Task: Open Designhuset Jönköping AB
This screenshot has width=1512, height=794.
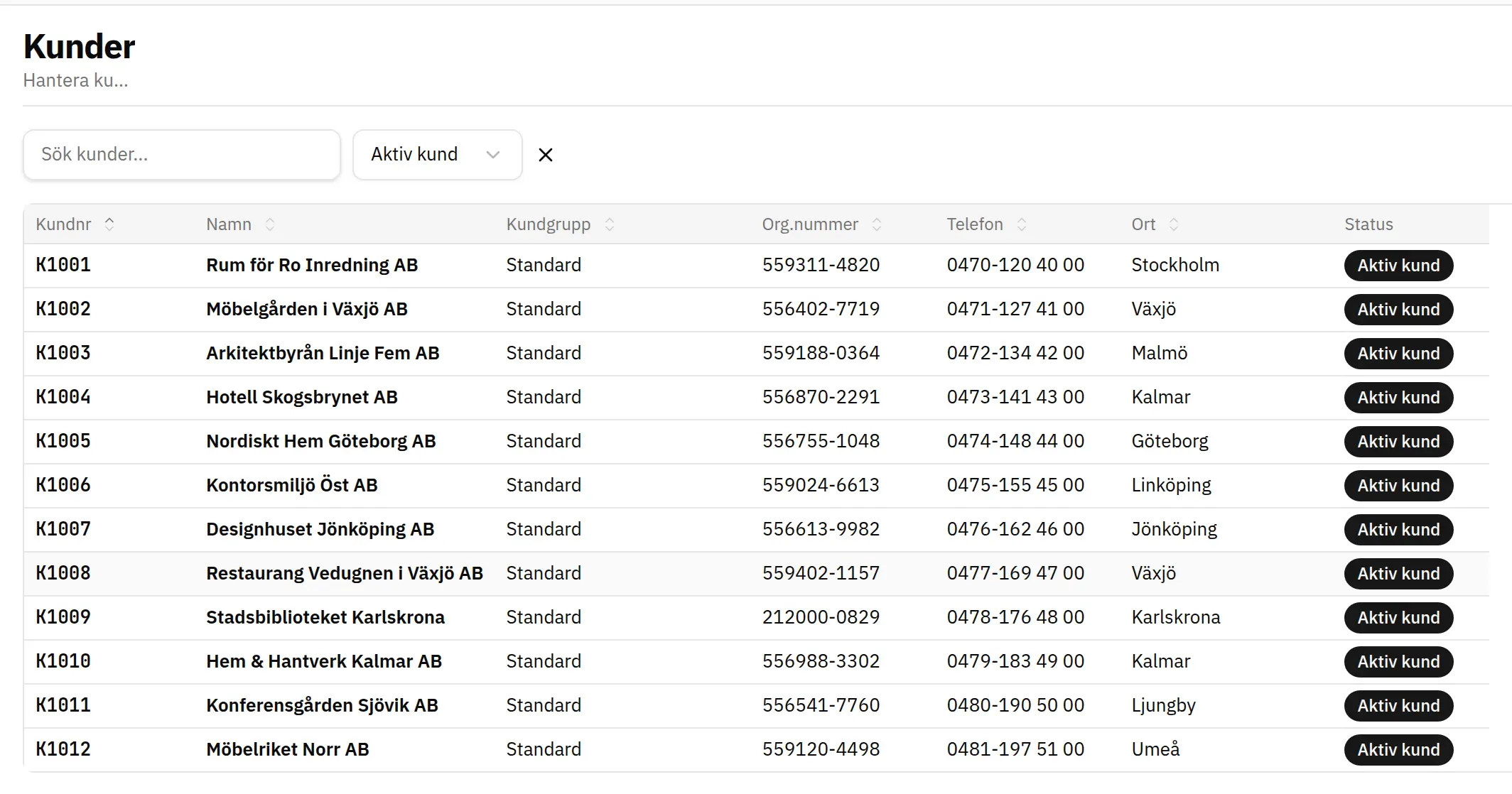Action: 320,530
